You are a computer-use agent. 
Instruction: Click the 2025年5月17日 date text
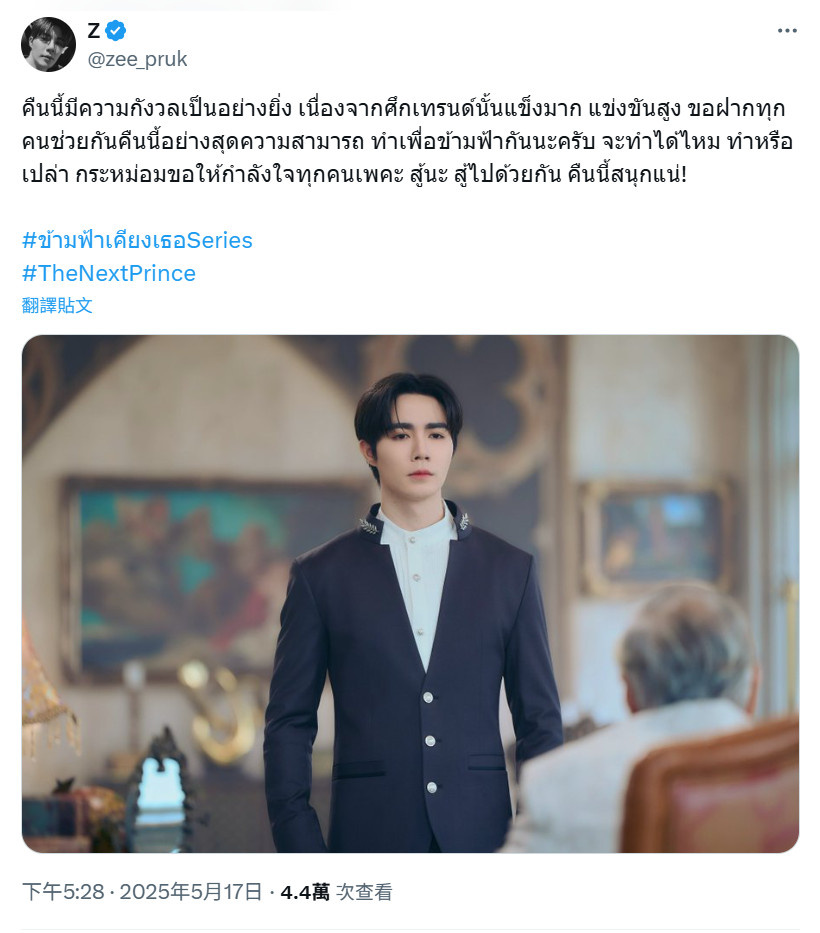tap(191, 892)
